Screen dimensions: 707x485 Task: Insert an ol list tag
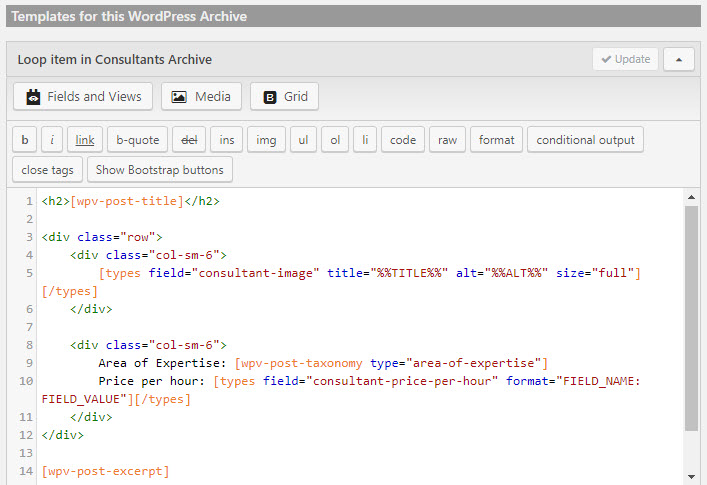click(x=335, y=140)
